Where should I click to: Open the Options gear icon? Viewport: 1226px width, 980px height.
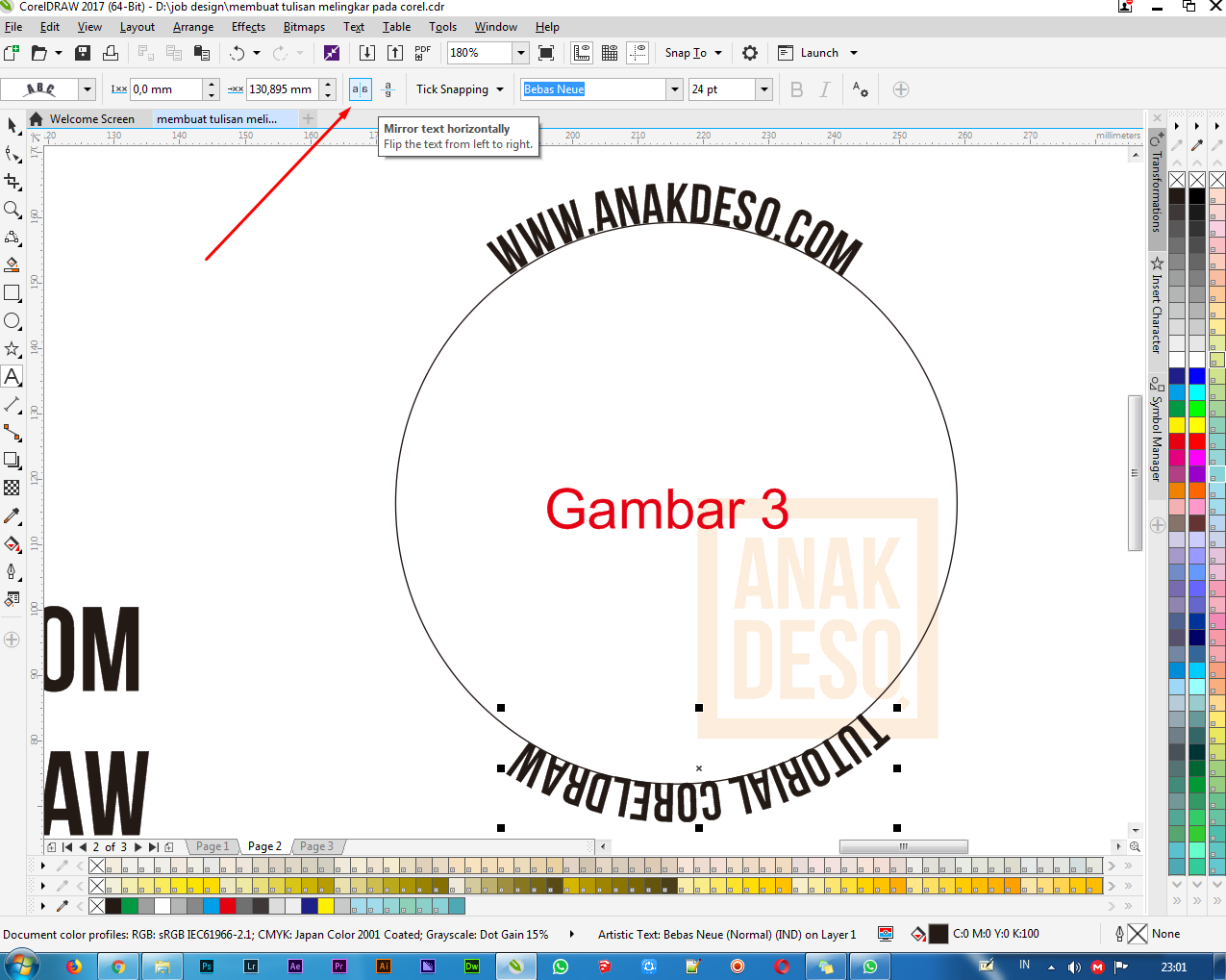click(x=750, y=53)
